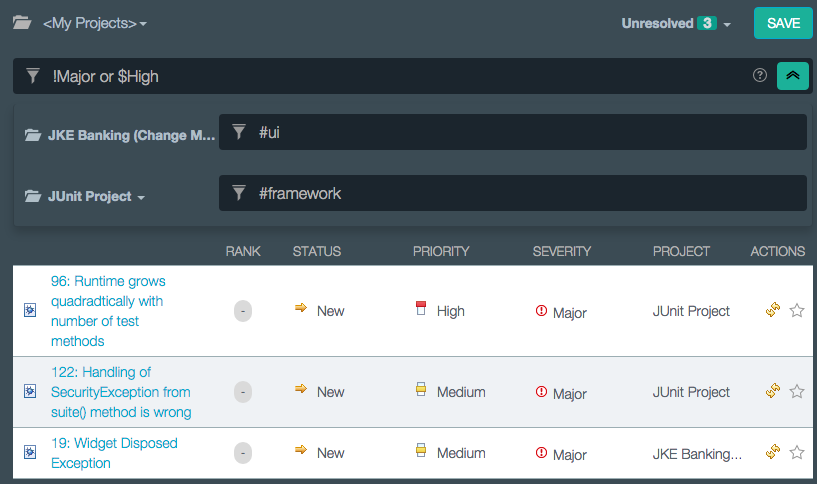
Task: Expand the JUnit Project dropdown
Action: point(95,197)
